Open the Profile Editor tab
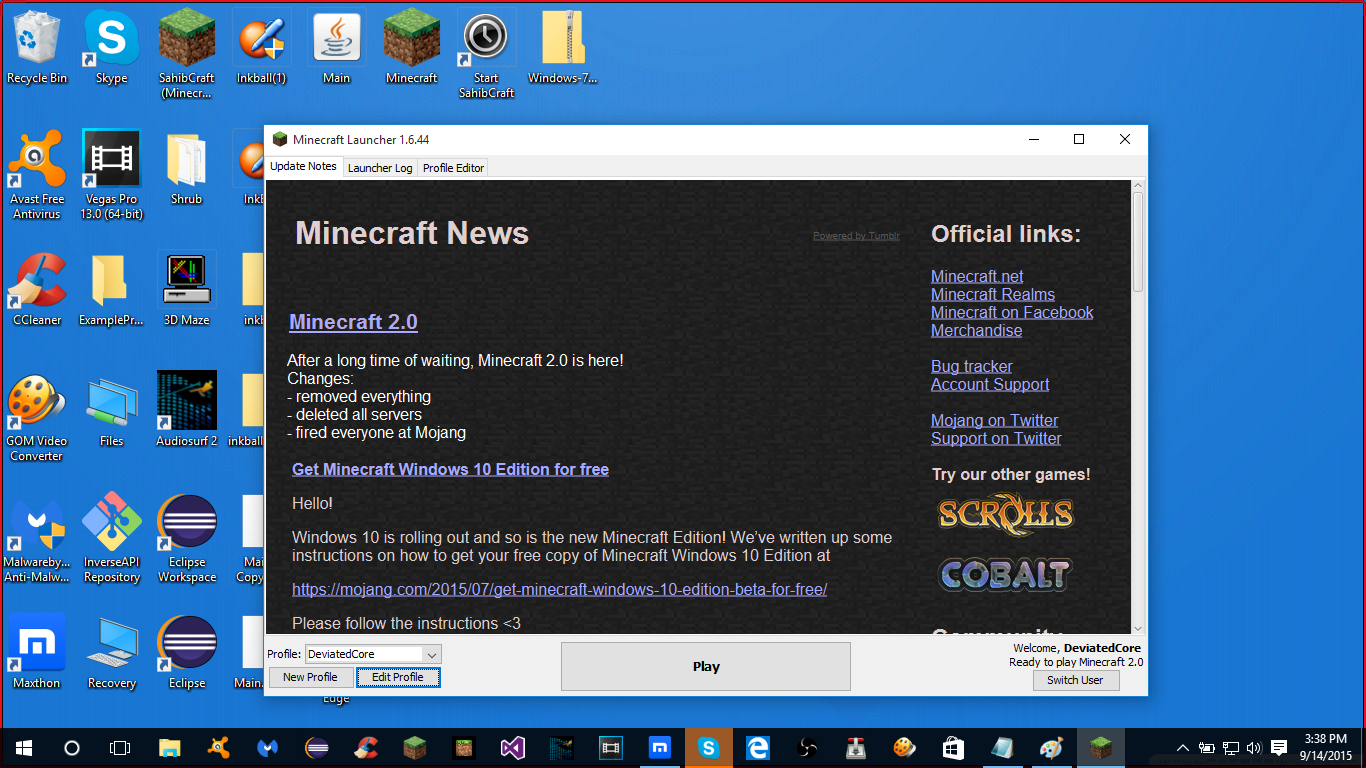The image size is (1366, 768). 452,167
